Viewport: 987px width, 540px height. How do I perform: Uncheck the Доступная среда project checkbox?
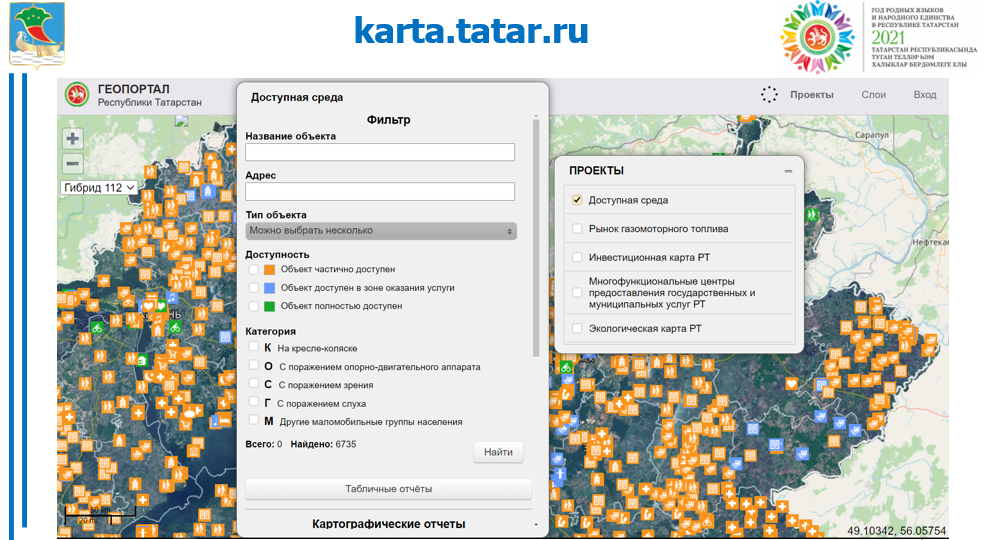pyautogui.click(x=577, y=200)
